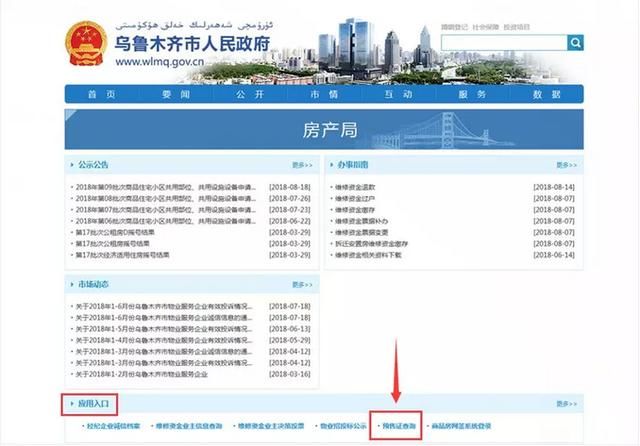The height and width of the screenshot is (446, 640).
Task: Click 投资项目 keyword above search box
Action: (x=516, y=27)
